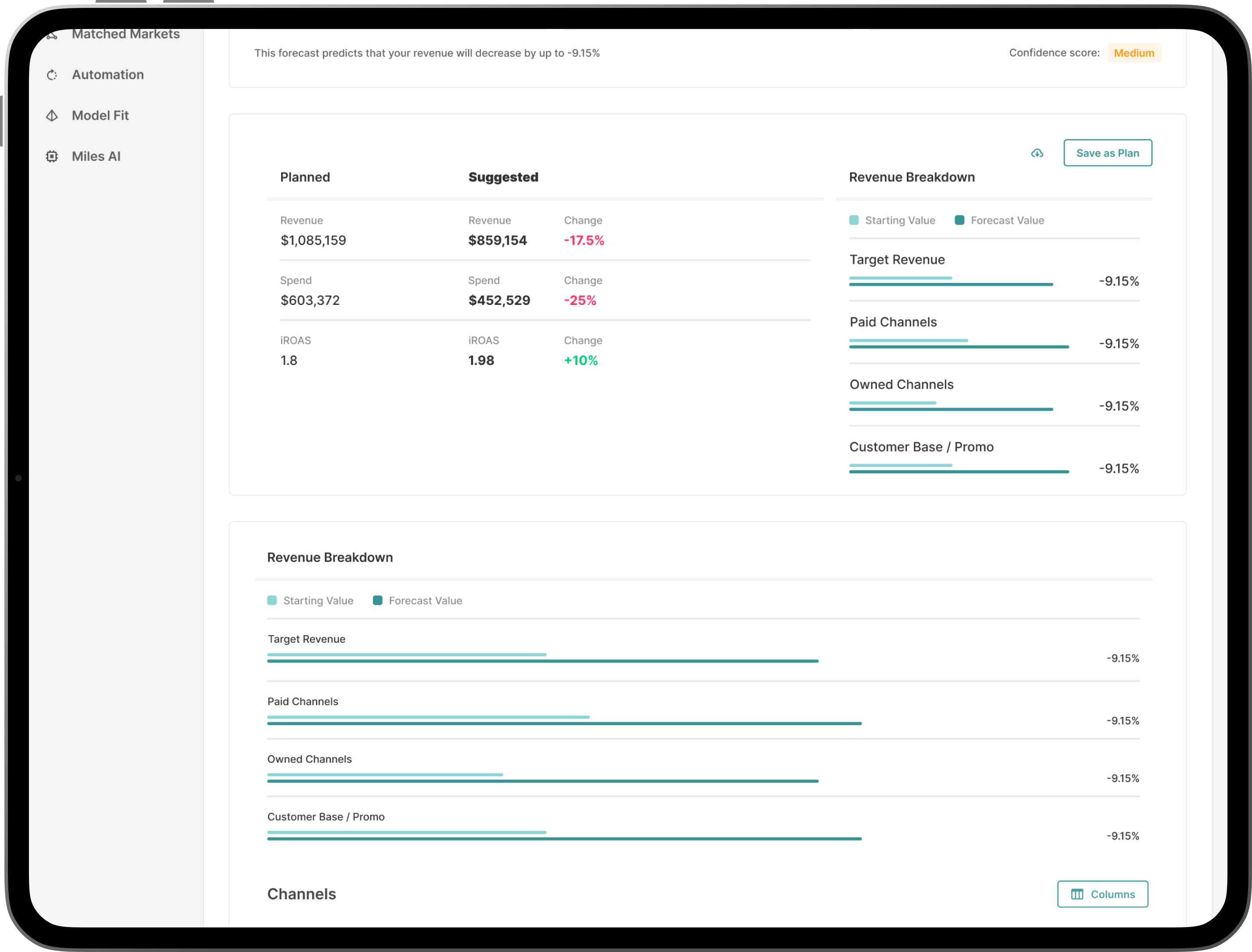Go to the Model Fit page
The width and height of the screenshot is (1252, 952).
pos(100,116)
